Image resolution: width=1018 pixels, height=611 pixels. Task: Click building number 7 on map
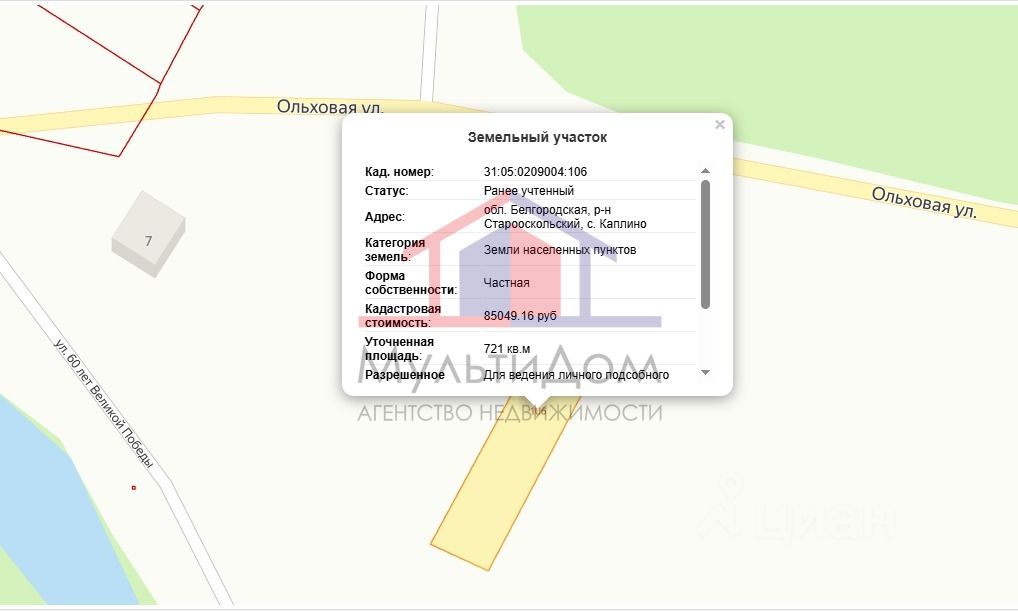148,241
